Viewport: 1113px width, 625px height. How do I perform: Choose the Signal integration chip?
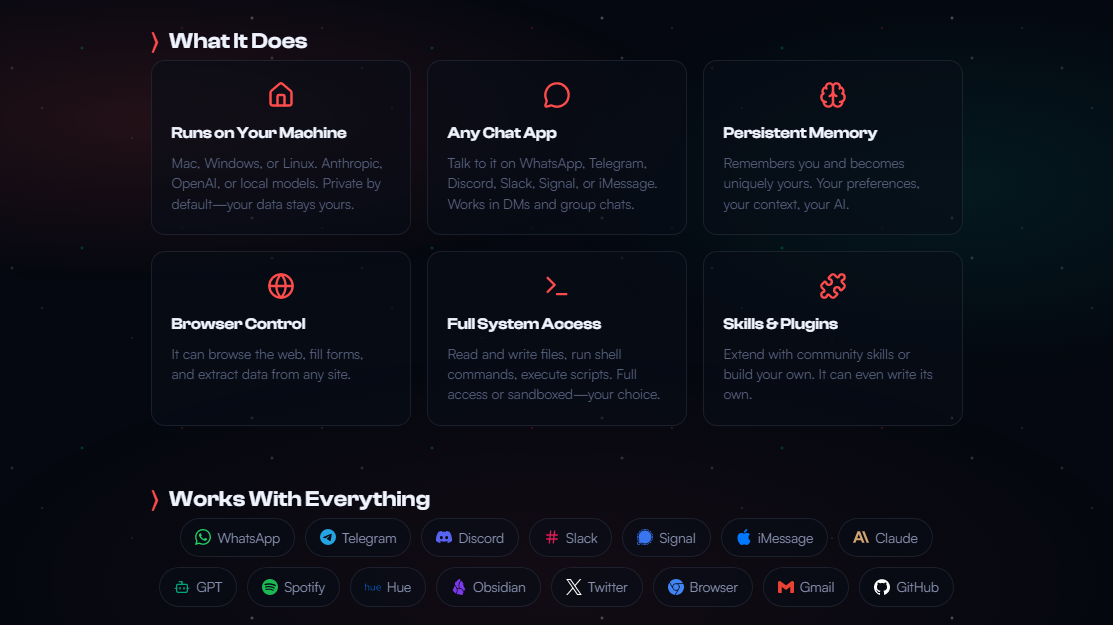click(x=666, y=538)
